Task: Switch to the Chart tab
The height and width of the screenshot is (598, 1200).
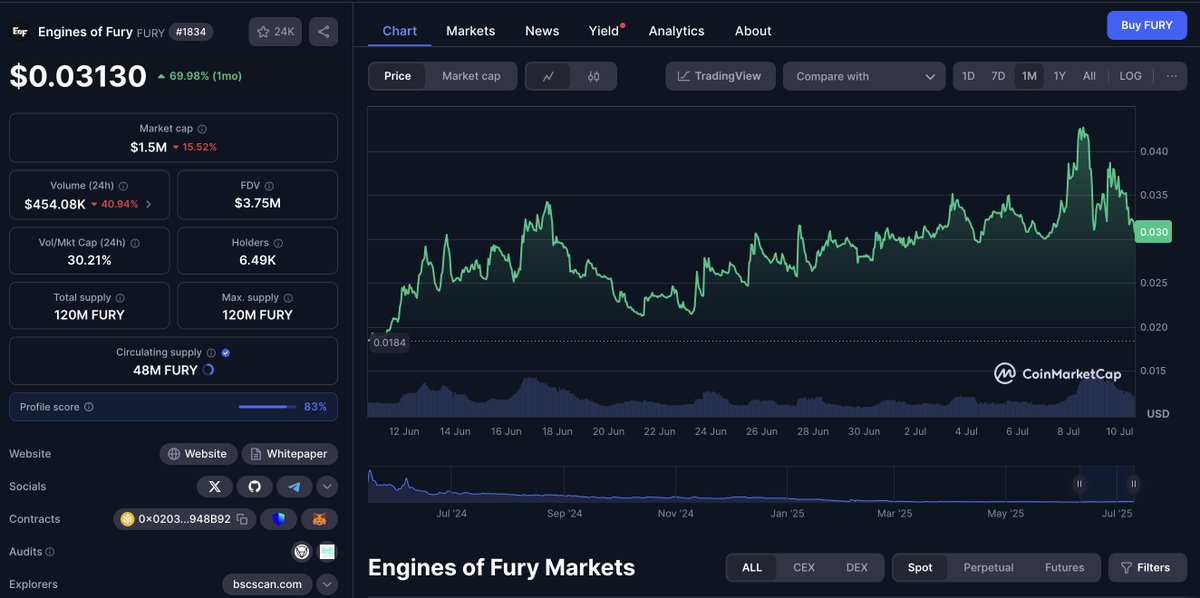Action: (x=399, y=31)
